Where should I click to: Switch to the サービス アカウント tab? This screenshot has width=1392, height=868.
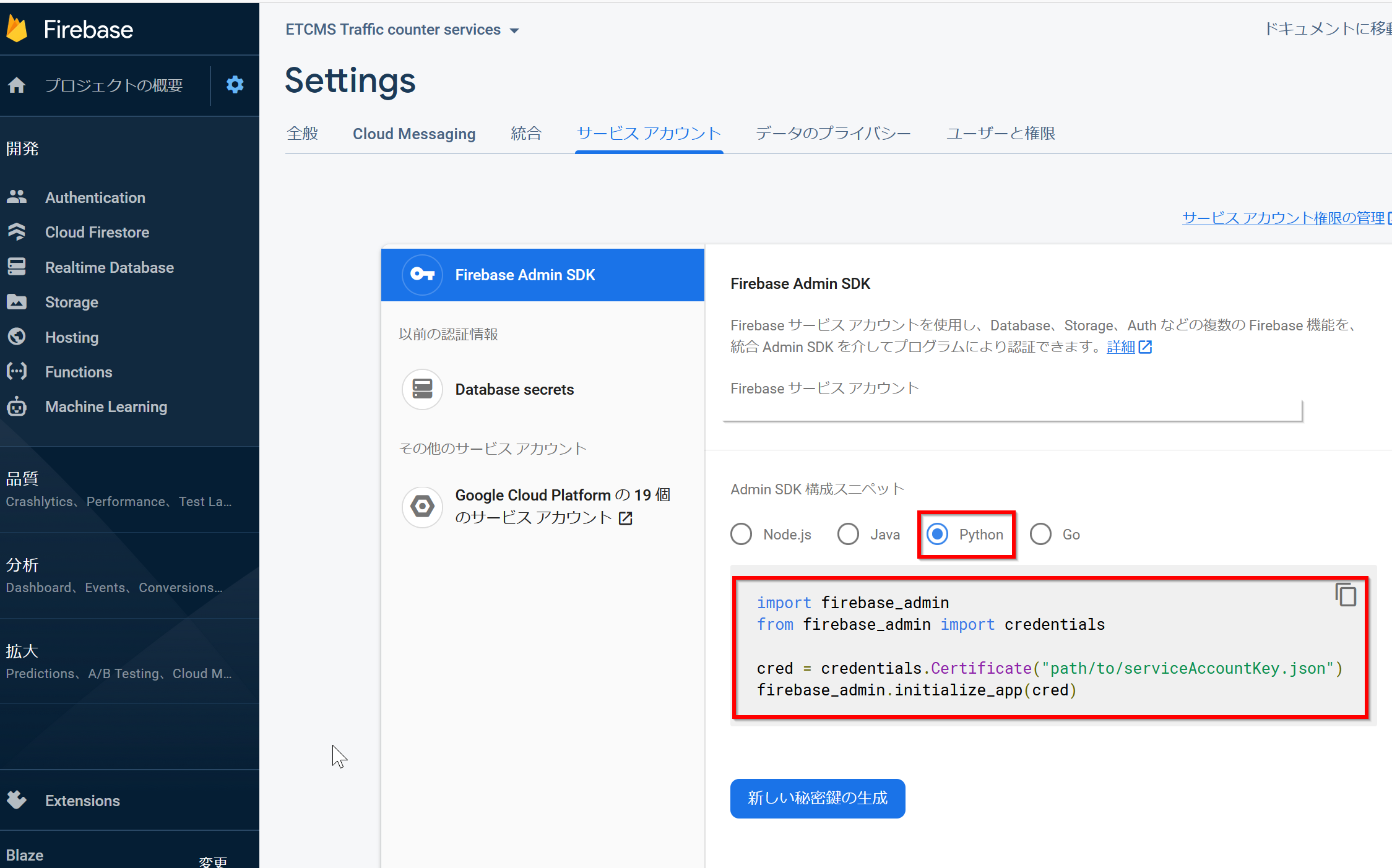click(649, 133)
